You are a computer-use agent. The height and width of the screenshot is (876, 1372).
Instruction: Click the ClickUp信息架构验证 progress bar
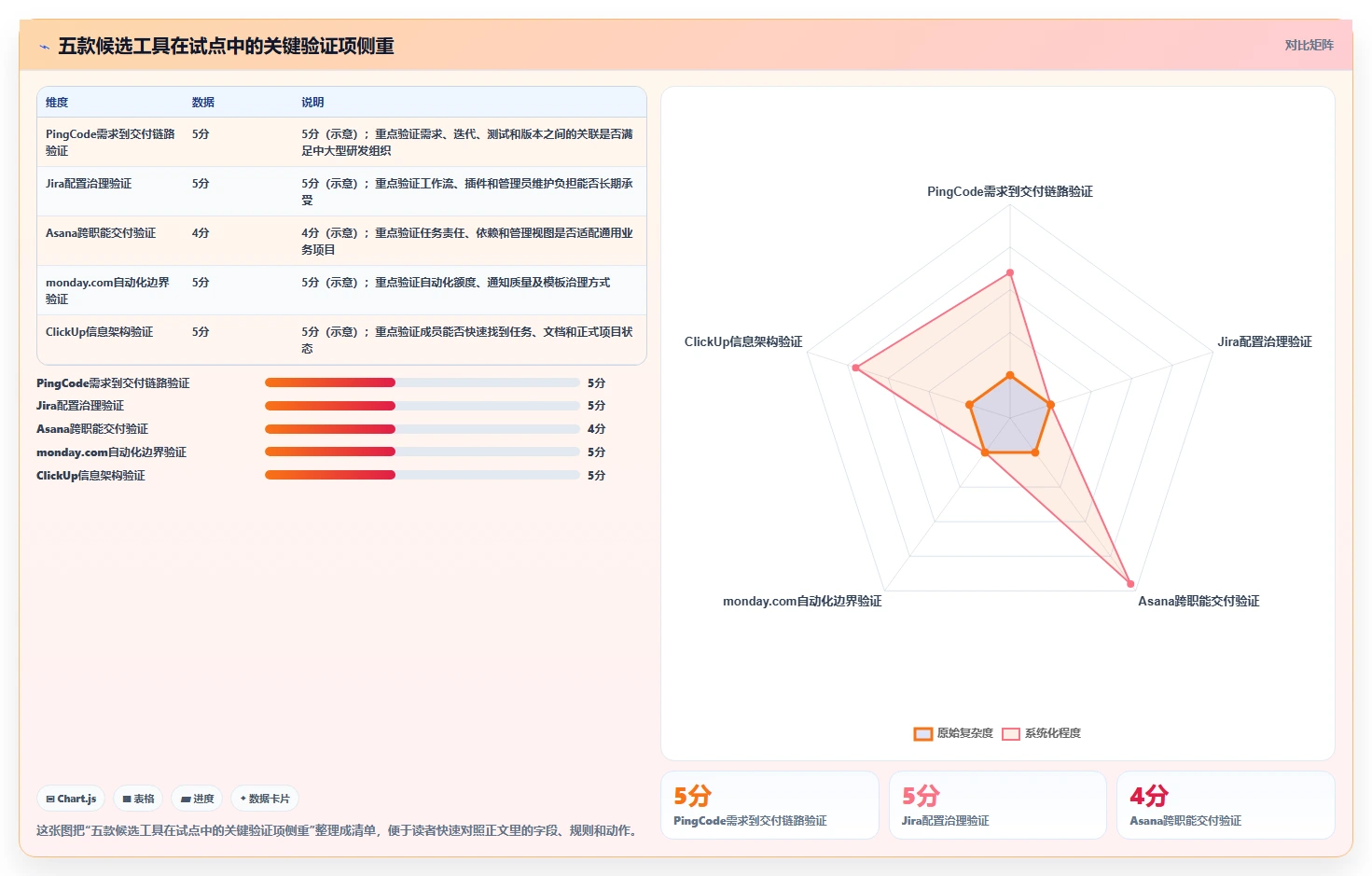[x=423, y=475]
